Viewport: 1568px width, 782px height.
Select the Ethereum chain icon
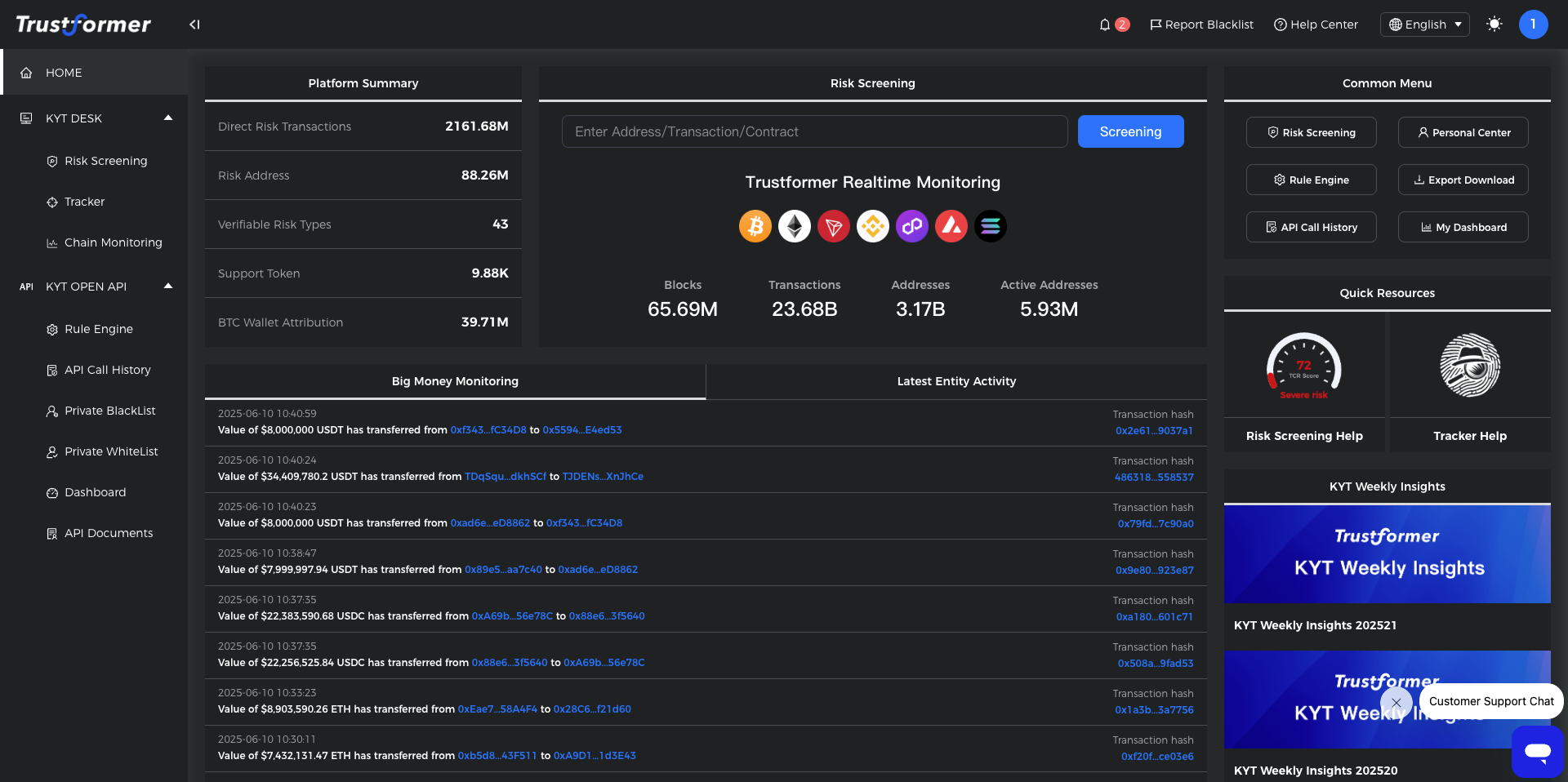pyautogui.click(x=795, y=226)
